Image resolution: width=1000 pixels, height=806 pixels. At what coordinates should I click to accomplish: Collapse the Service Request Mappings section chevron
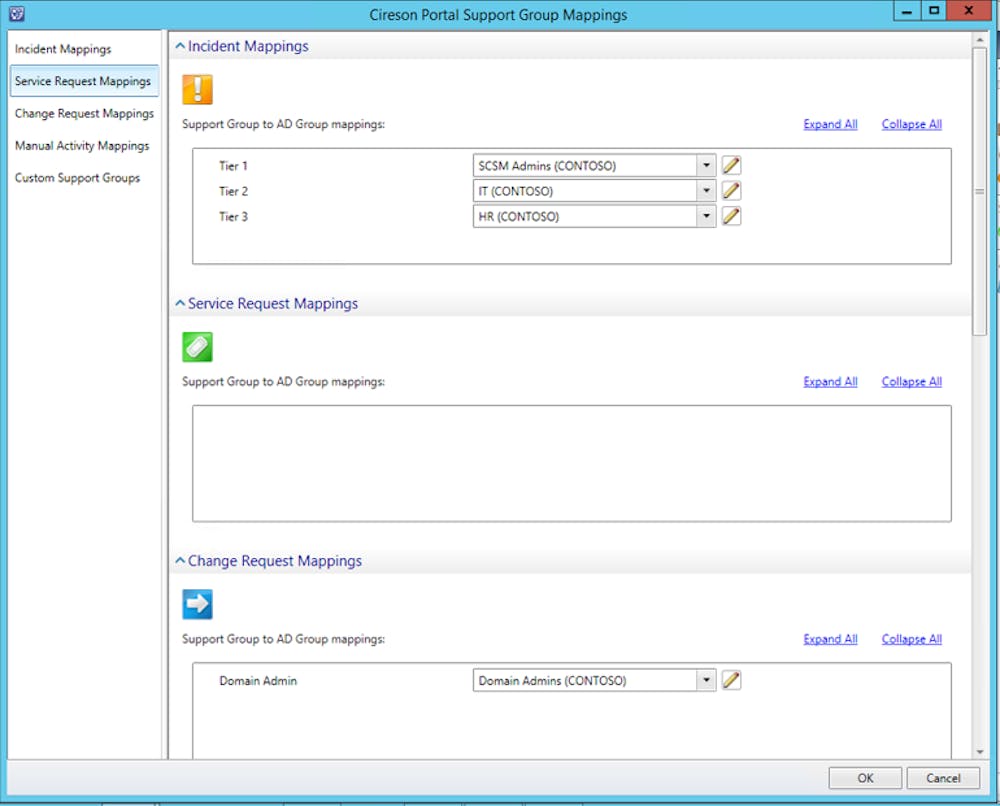[x=180, y=303]
